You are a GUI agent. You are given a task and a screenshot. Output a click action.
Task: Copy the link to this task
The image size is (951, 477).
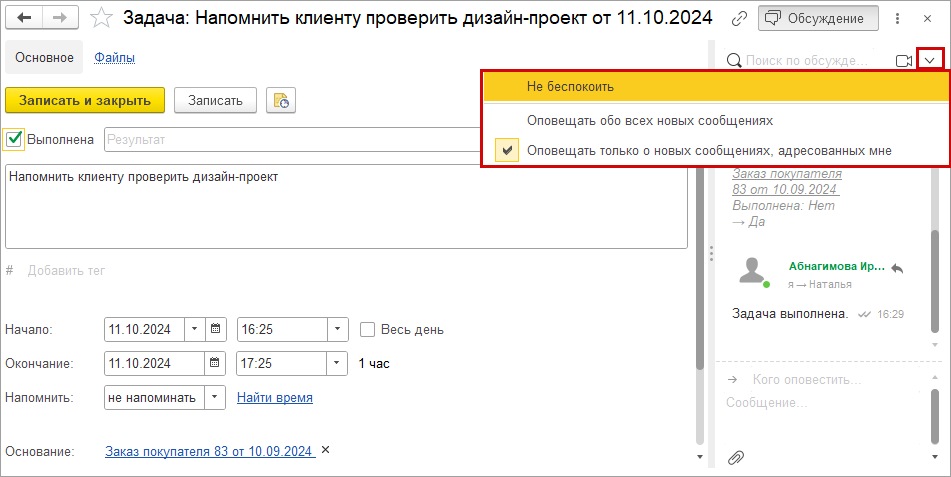[740, 18]
